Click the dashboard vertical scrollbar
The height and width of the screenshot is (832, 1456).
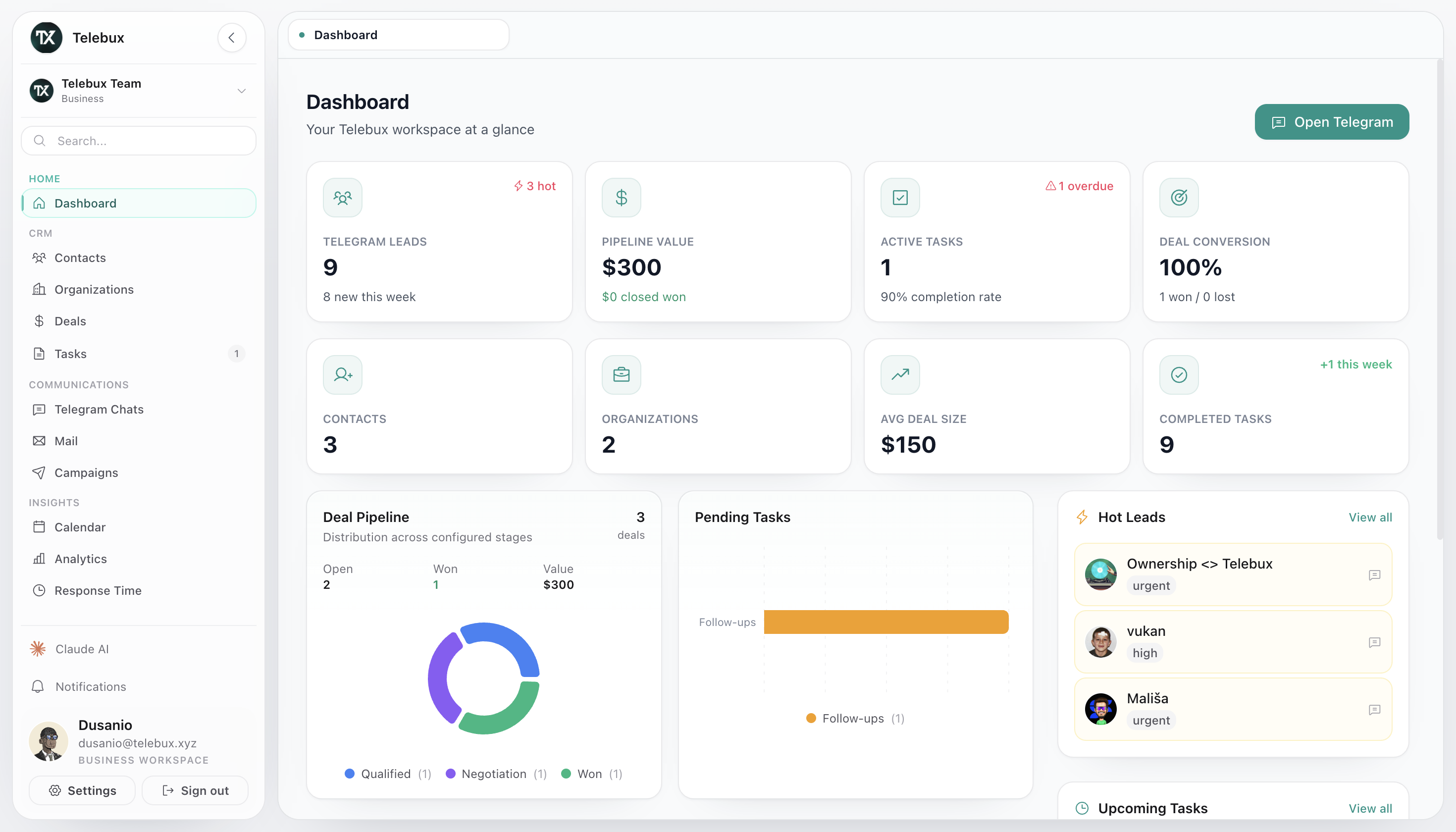1440,300
